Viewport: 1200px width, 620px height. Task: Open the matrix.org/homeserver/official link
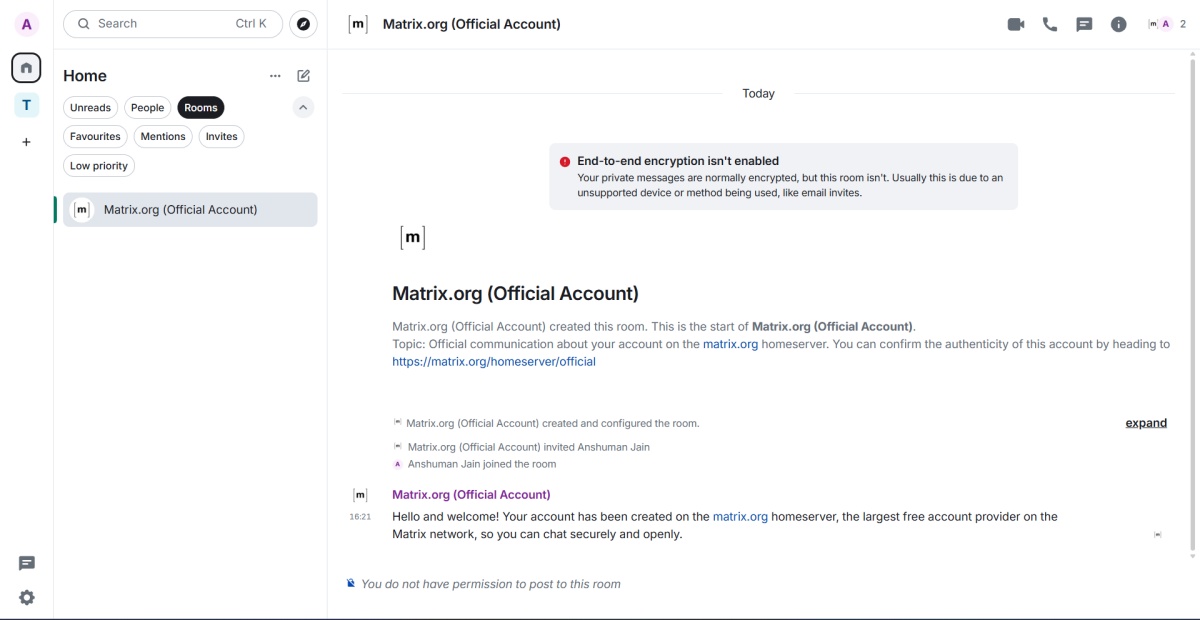pyautogui.click(x=494, y=361)
